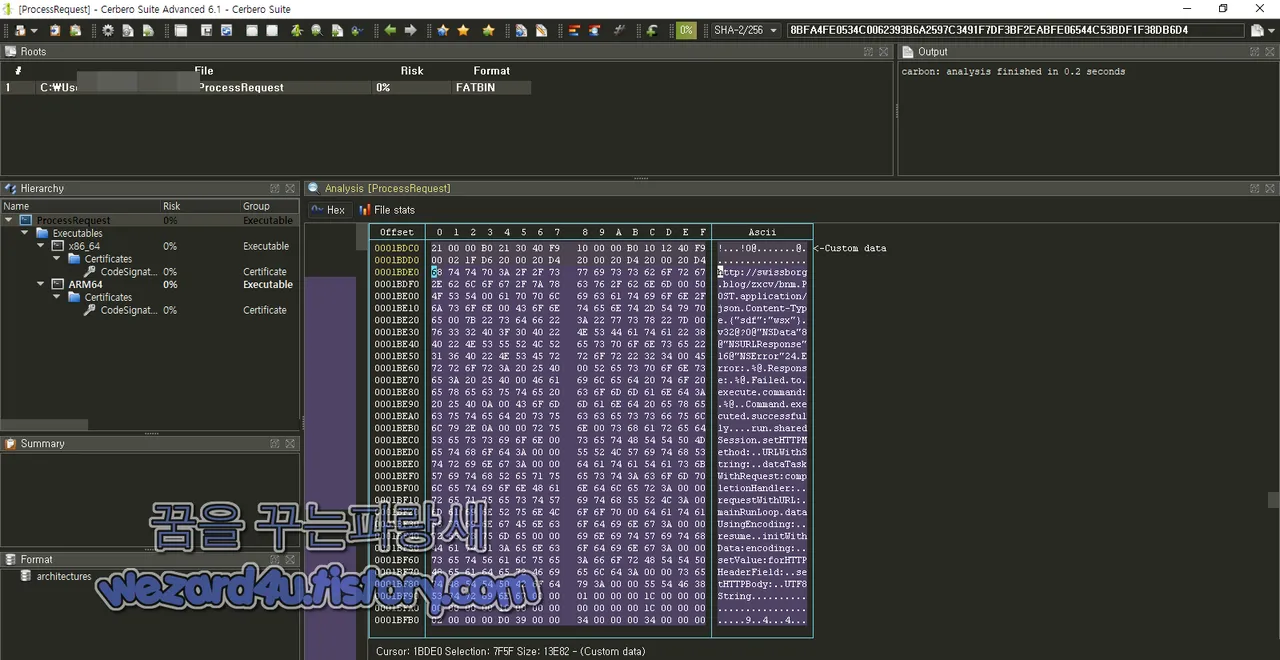Image resolution: width=1280 pixels, height=660 pixels.
Task: Collapse Certificates folder under x86_64
Action: point(57,259)
